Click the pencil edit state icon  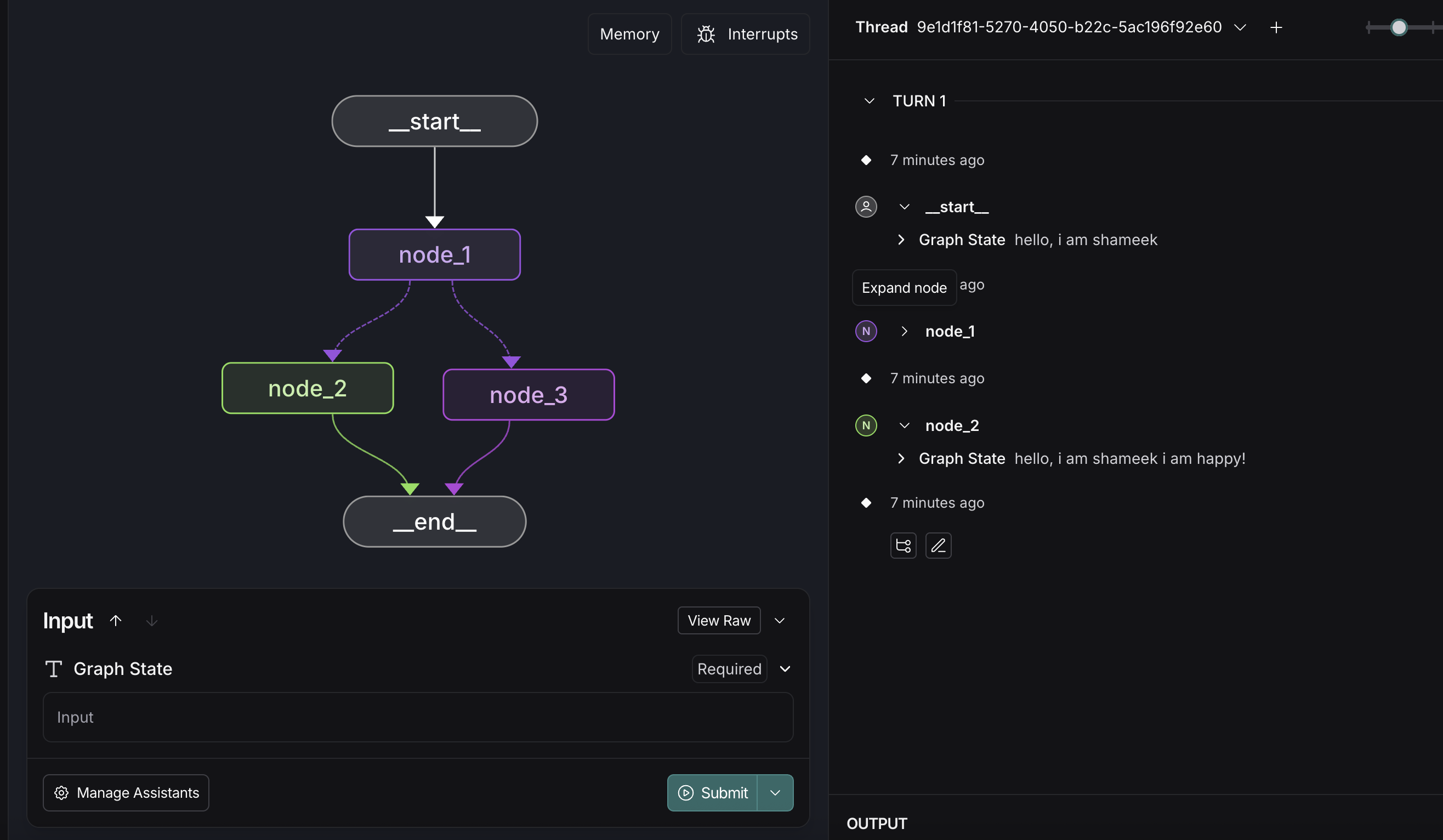tap(938, 545)
